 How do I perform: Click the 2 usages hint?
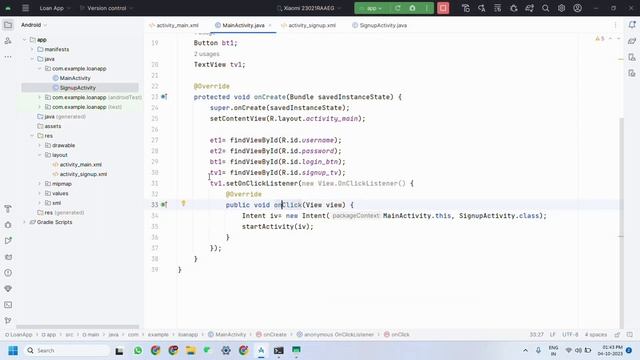click(x=207, y=54)
